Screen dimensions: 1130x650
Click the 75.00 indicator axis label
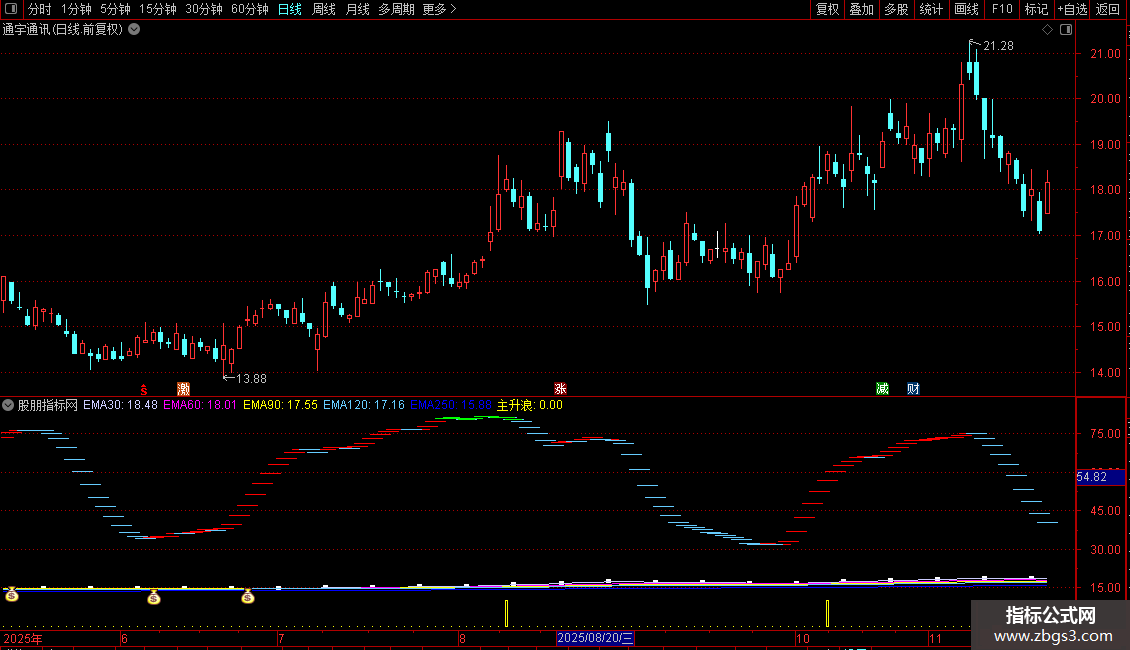click(x=1105, y=434)
